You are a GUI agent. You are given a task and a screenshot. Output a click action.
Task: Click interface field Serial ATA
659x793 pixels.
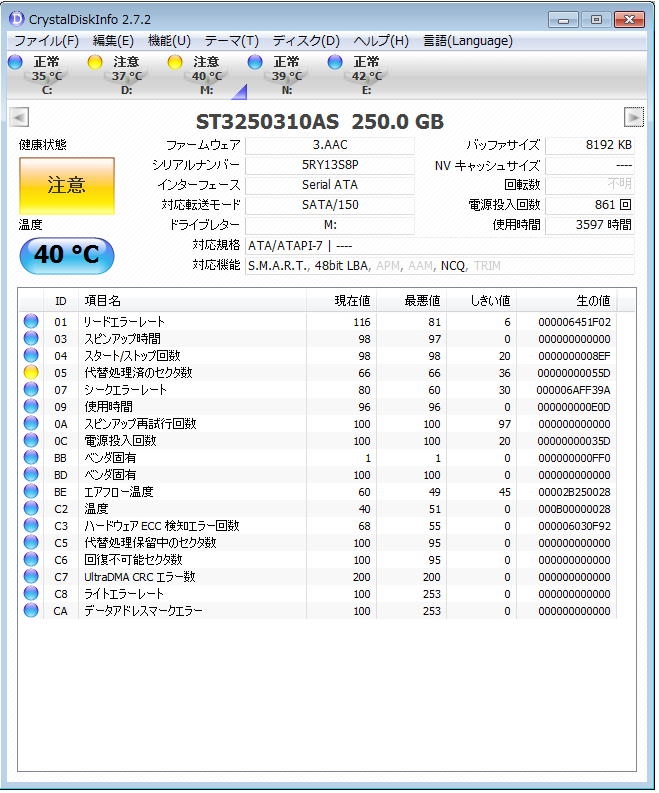[330, 185]
